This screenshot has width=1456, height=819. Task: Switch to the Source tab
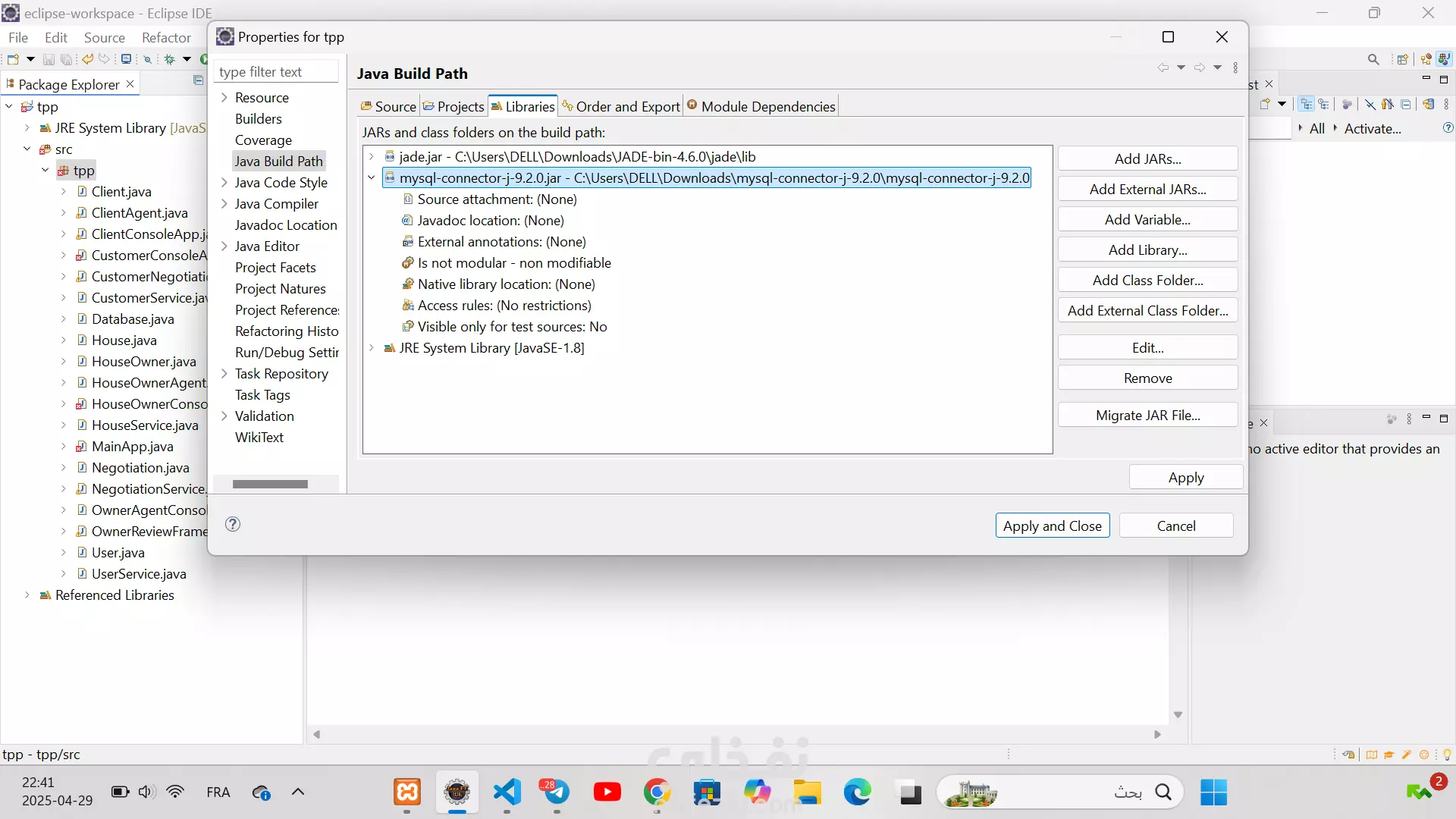388,106
